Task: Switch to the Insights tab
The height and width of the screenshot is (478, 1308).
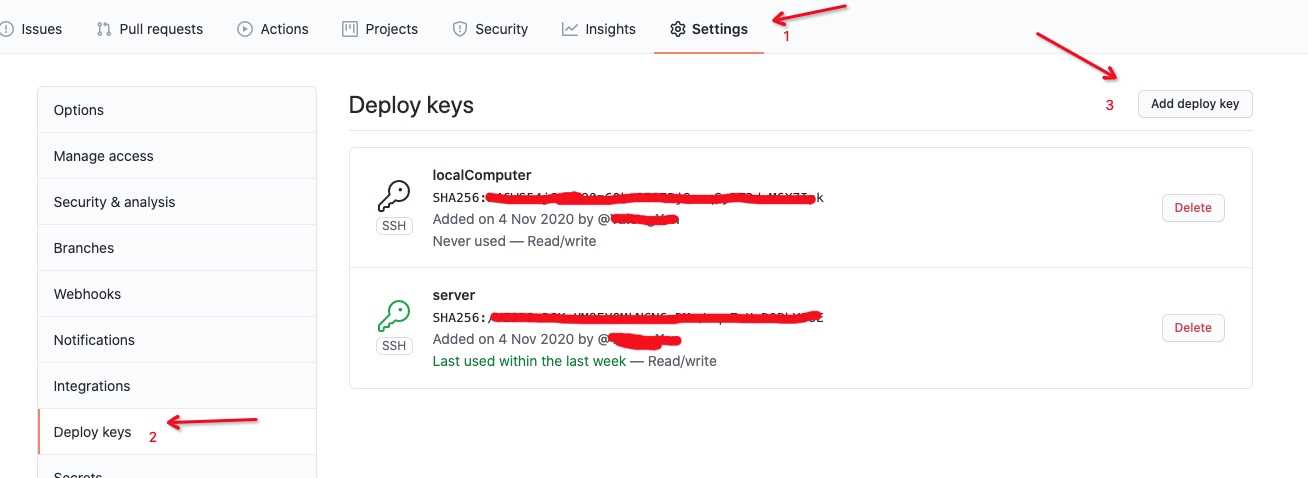Action: 599,29
